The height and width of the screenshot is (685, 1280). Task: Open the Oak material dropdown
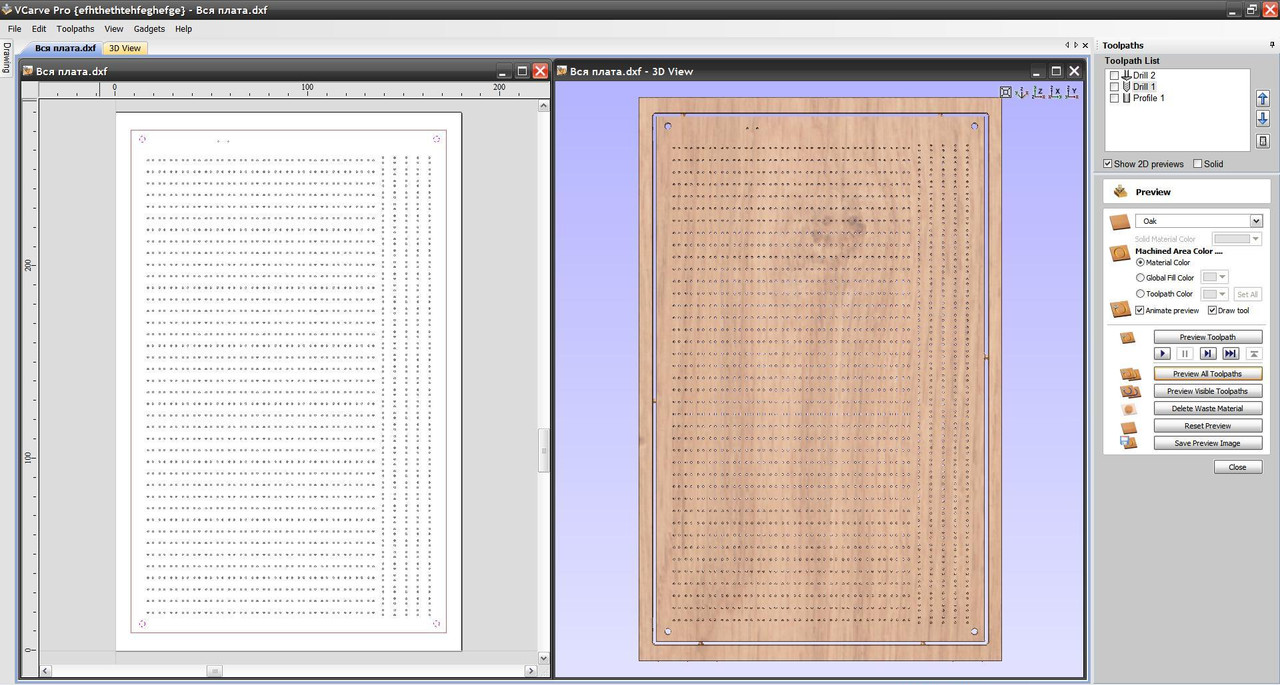1256,221
